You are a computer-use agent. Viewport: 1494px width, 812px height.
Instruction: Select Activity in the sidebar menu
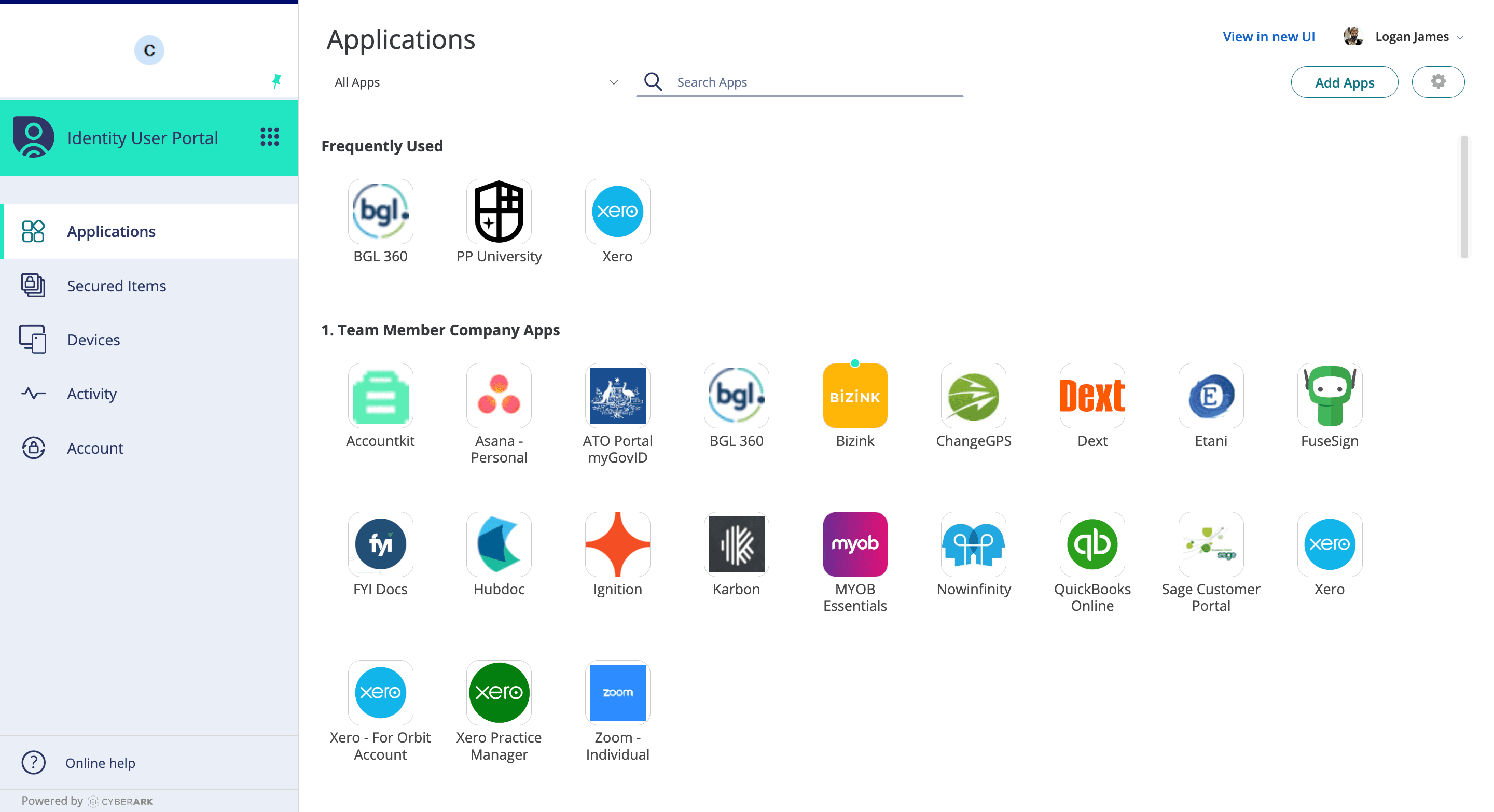[x=92, y=394]
